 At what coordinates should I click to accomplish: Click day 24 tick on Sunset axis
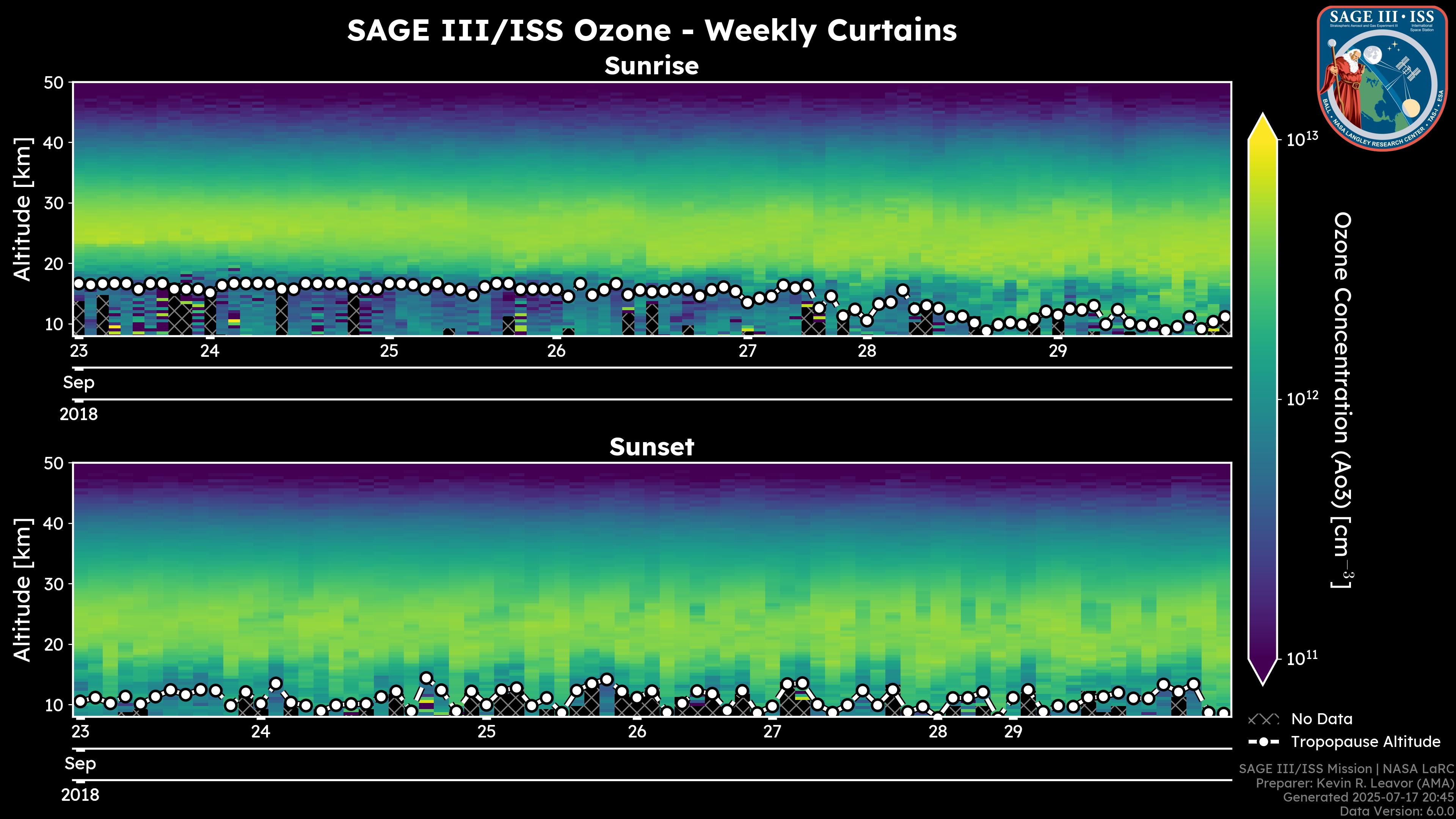[260, 732]
